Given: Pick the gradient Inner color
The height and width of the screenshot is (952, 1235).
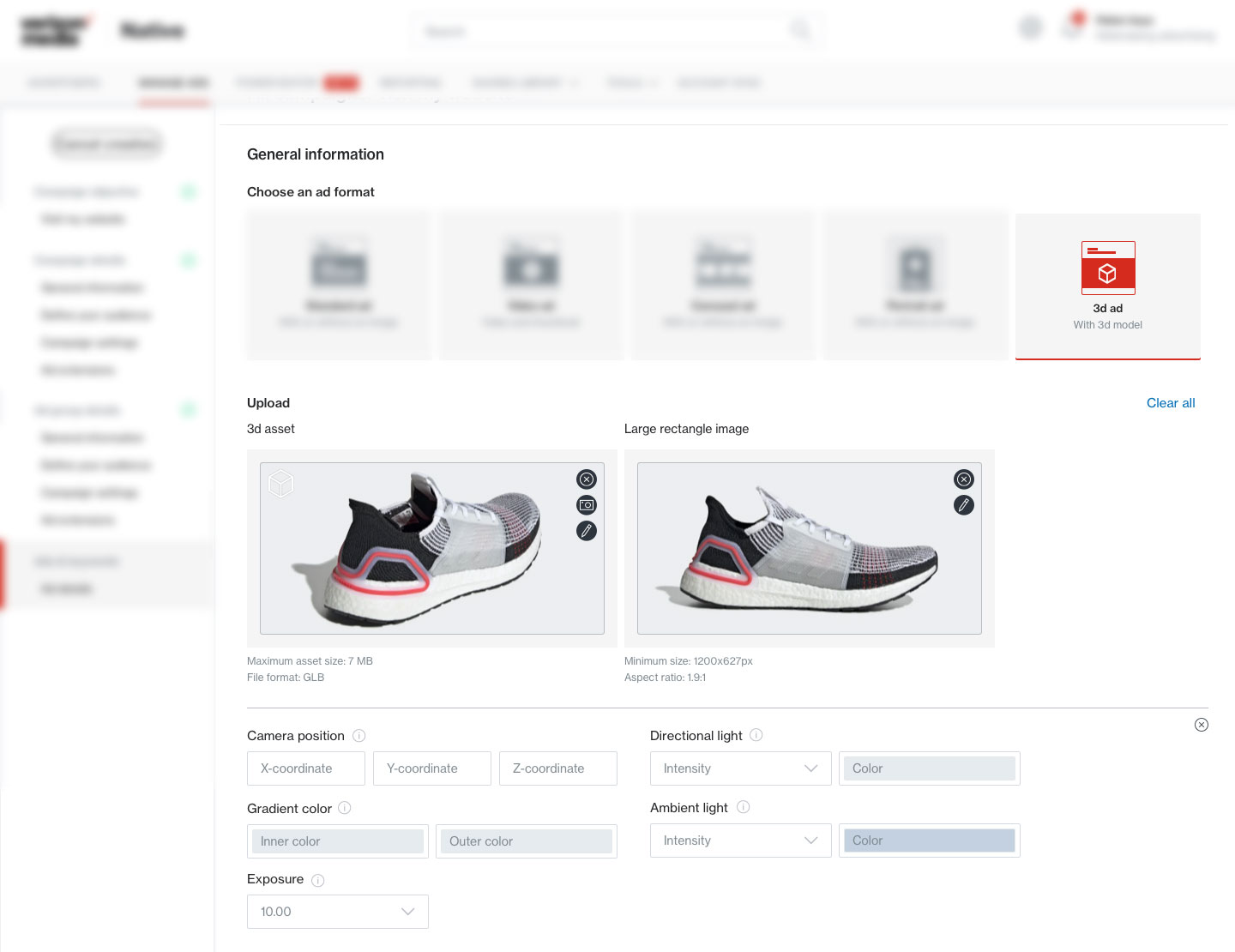Looking at the screenshot, I should click(338, 841).
